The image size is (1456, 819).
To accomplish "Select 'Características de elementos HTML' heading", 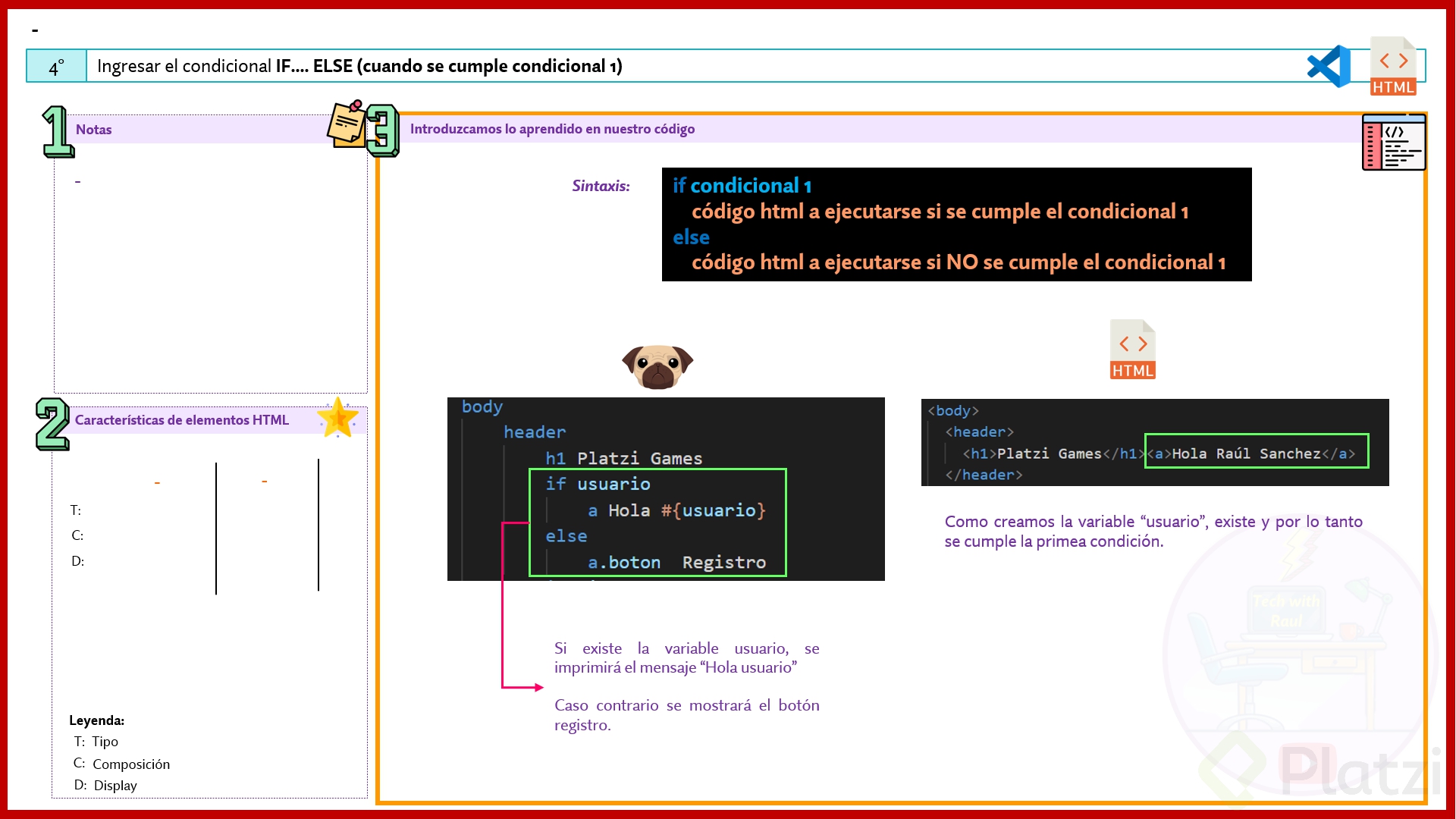I will [182, 420].
